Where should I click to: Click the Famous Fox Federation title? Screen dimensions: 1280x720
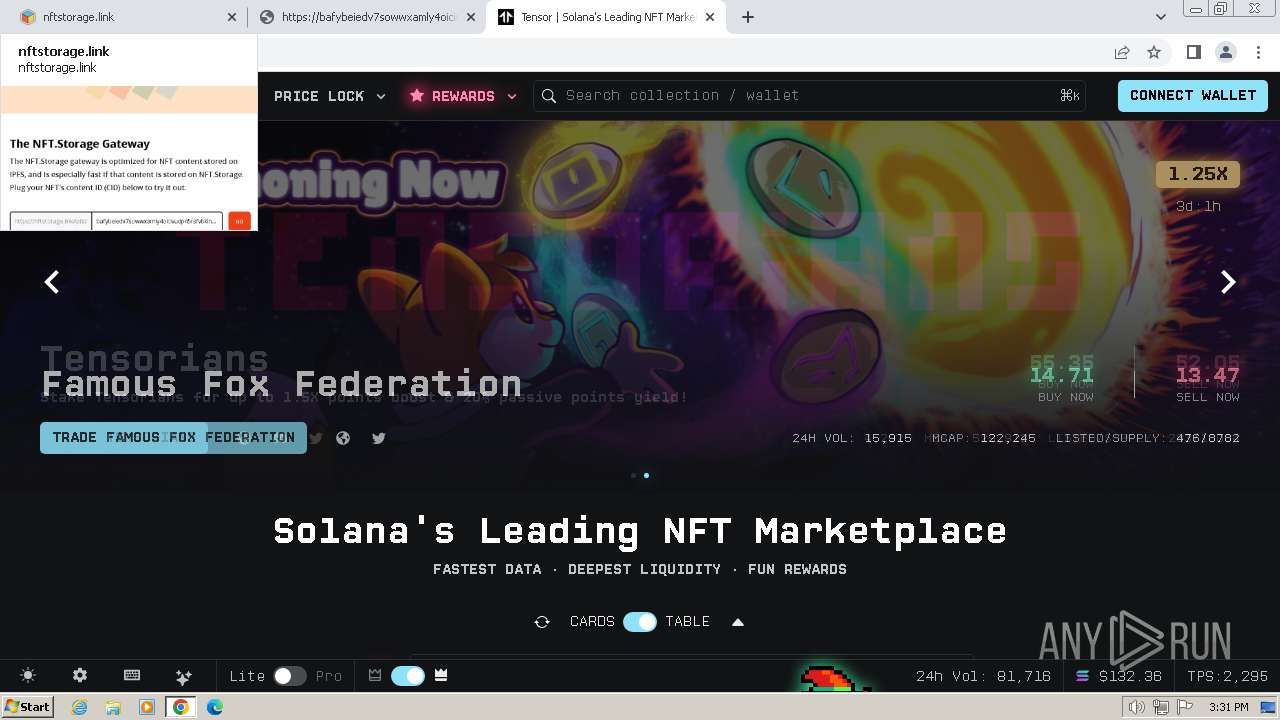(281, 384)
